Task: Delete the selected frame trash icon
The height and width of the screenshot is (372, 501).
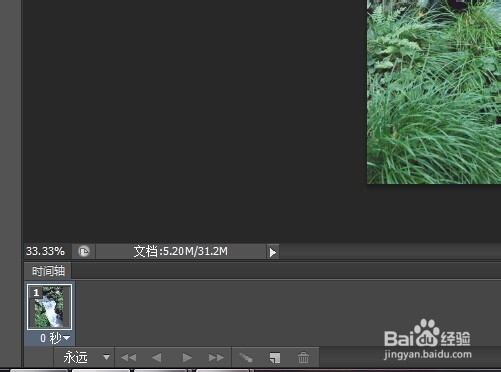Action: point(303,358)
